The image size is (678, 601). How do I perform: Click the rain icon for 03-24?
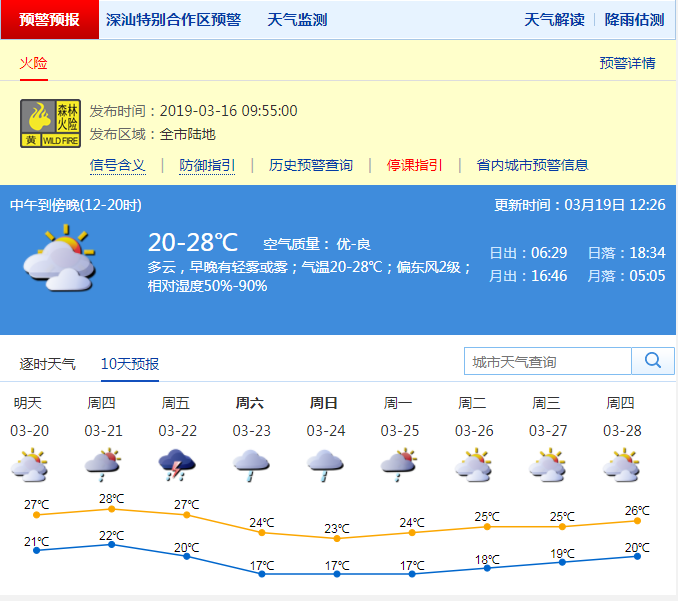(325, 465)
